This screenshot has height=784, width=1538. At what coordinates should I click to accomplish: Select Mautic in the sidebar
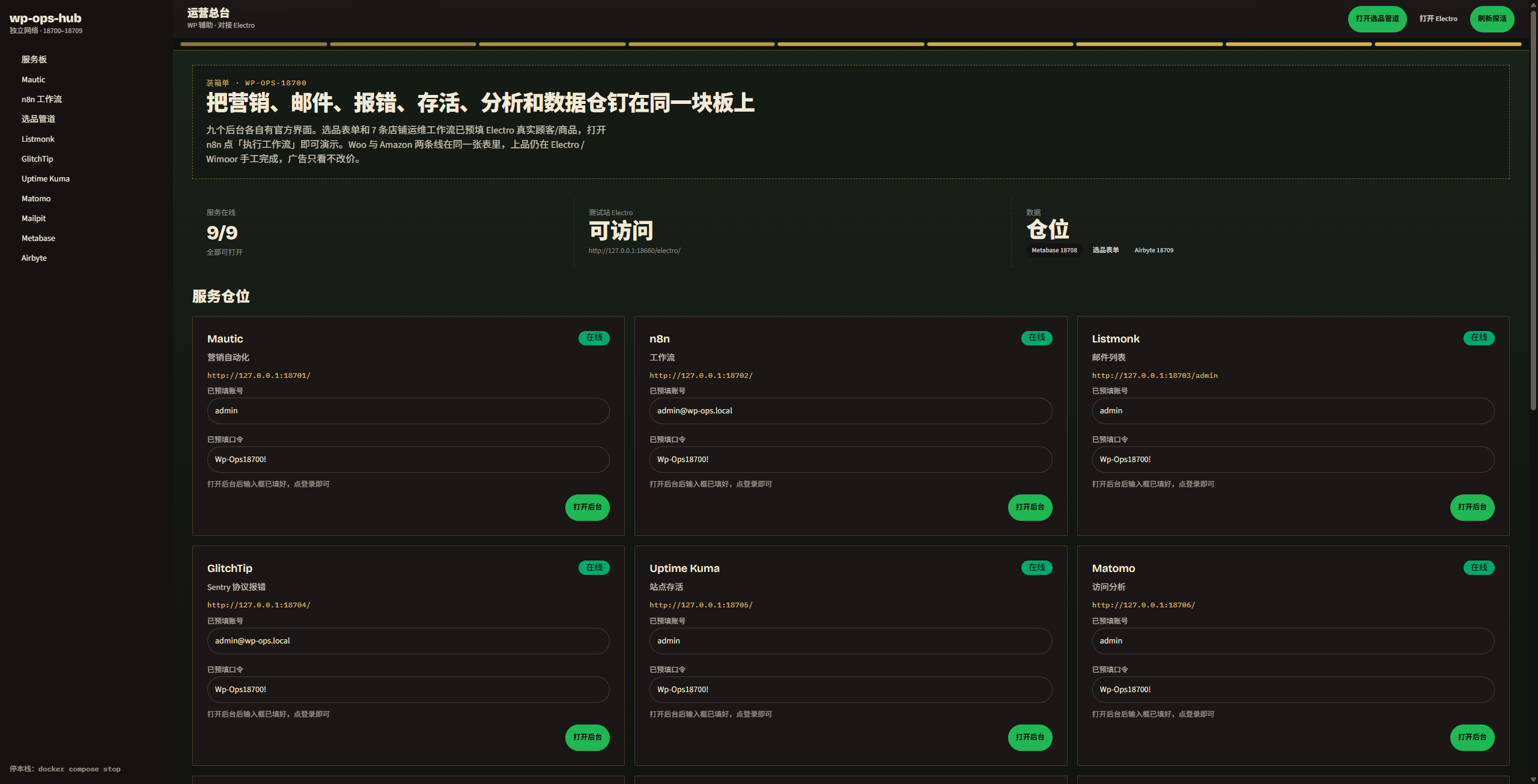coord(34,79)
